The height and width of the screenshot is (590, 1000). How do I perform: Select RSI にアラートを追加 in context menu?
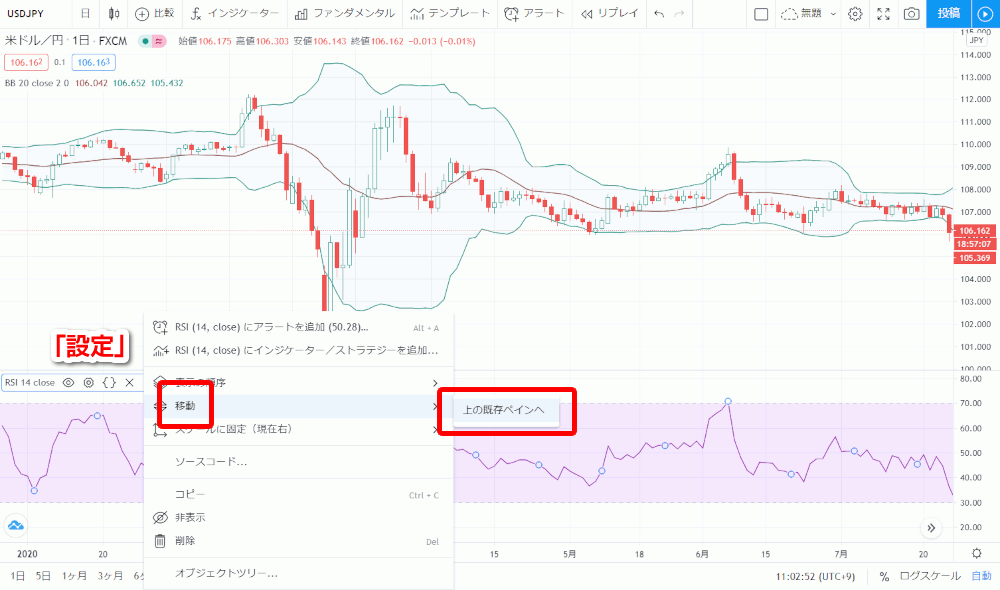click(298, 327)
